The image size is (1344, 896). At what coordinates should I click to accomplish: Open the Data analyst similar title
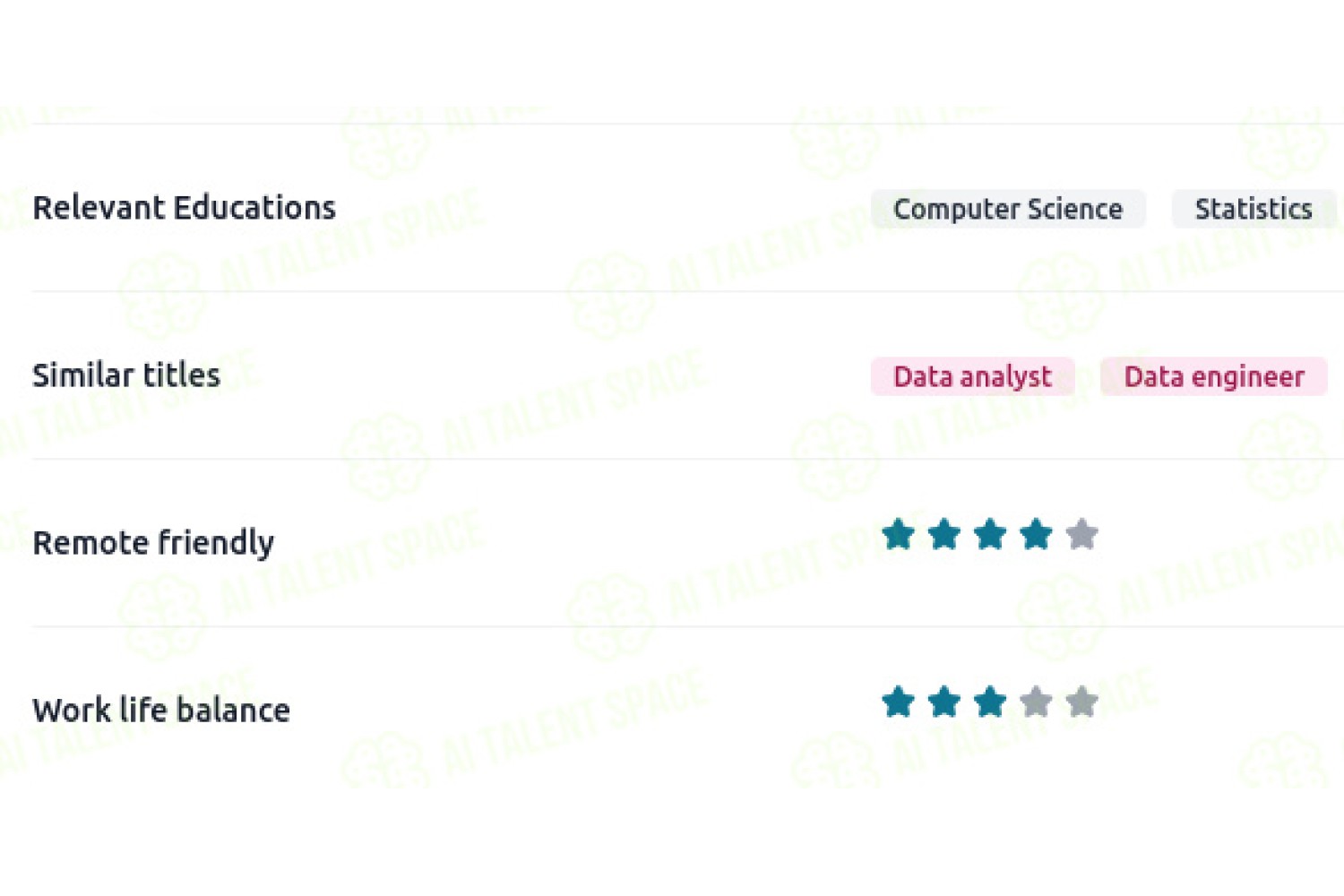(972, 376)
